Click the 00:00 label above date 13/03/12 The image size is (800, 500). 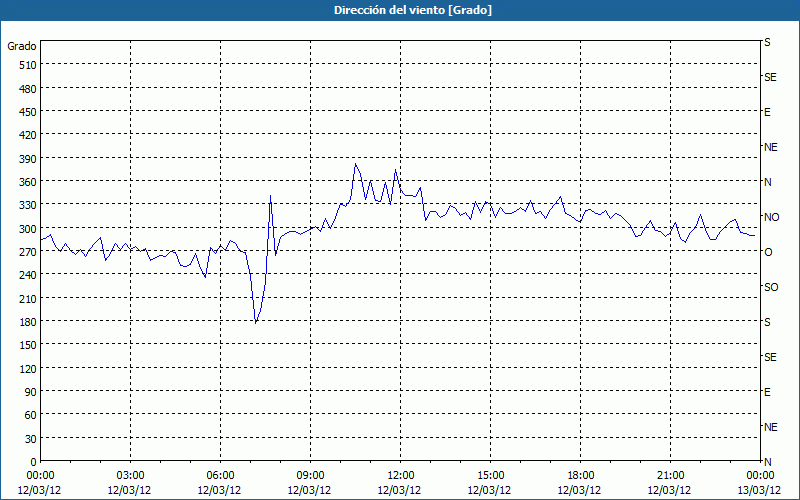tap(760, 476)
